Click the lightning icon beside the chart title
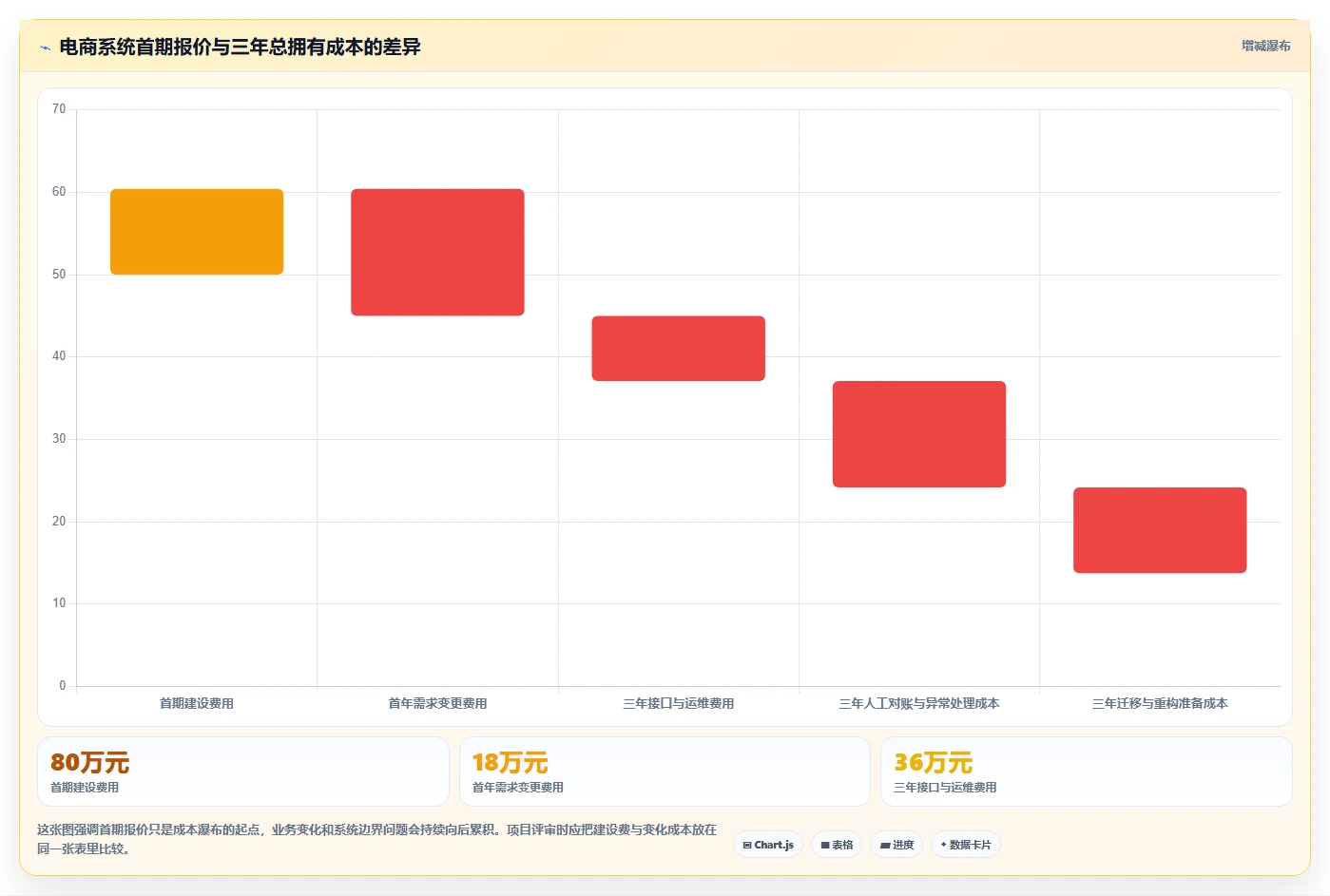 point(45,48)
